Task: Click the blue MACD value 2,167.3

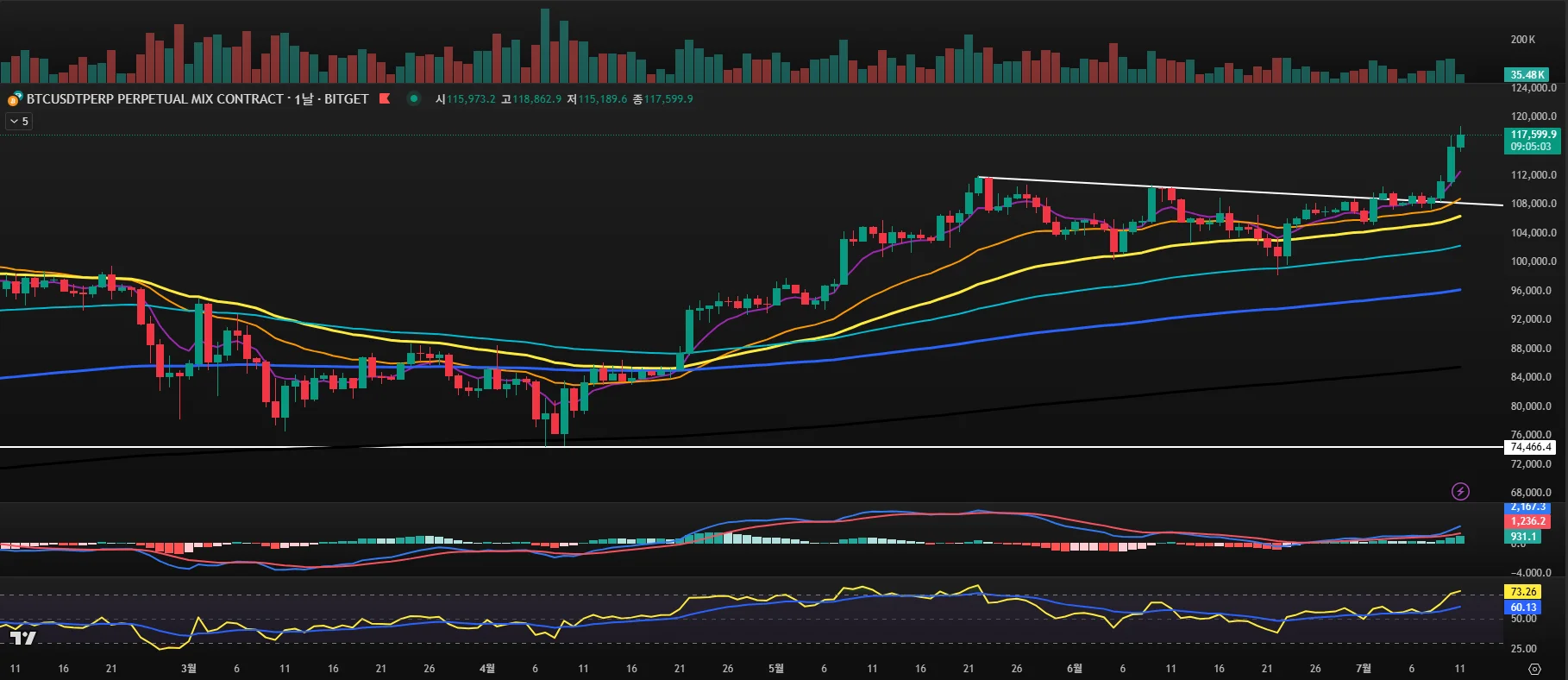Action: click(1527, 507)
